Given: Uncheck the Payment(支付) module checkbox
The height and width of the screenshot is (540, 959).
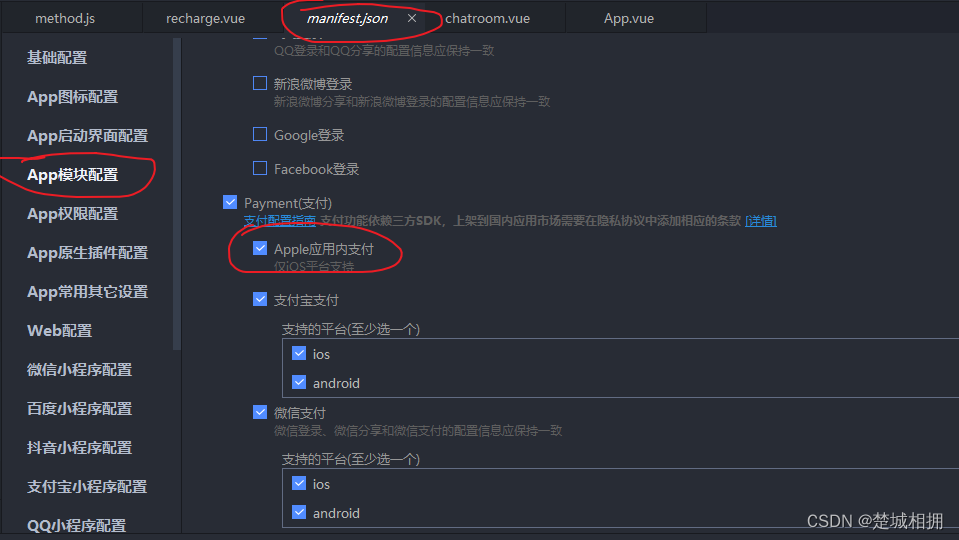Looking at the screenshot, I should (x=230, y=202).
